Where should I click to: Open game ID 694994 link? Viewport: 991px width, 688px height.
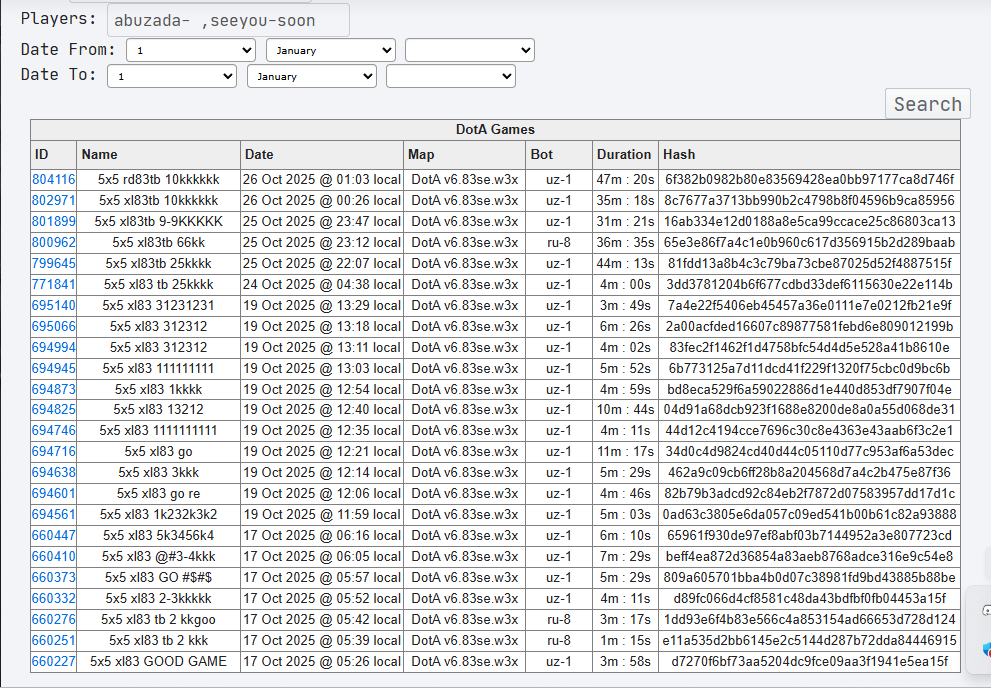[x=54, y=347]
